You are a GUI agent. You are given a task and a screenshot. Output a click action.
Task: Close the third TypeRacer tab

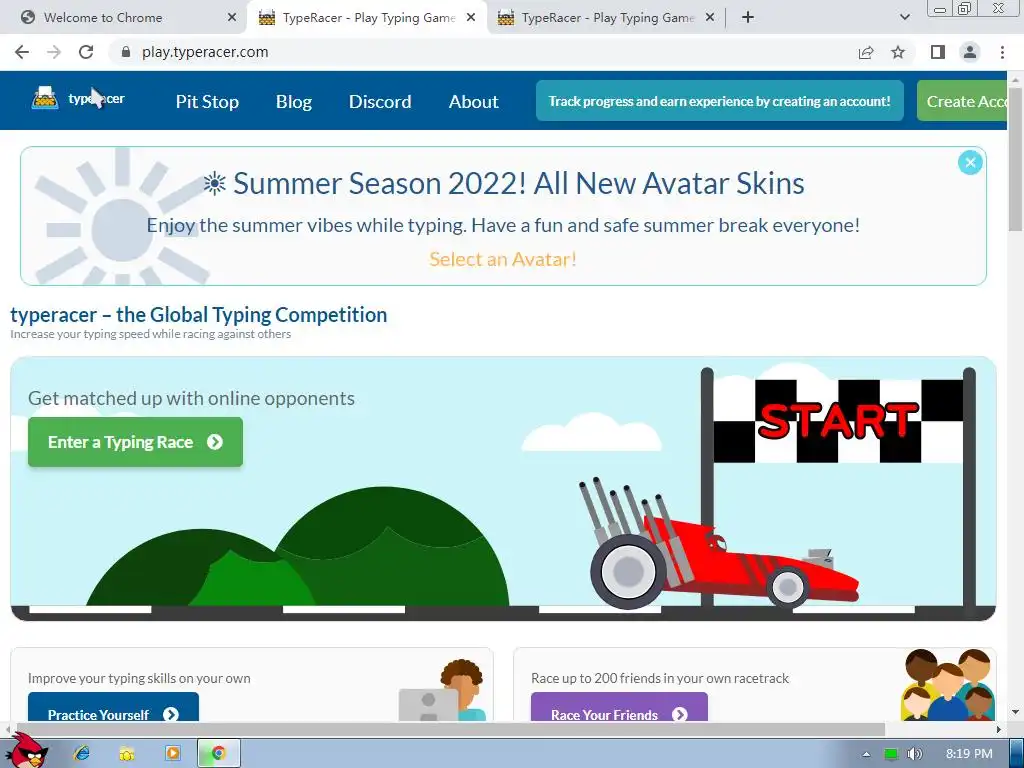(x=710, y=18)
